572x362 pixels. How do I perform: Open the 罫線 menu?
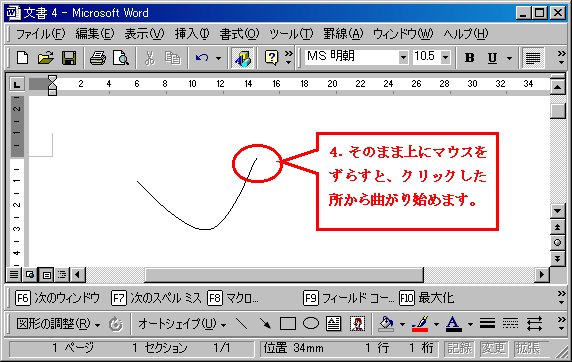point(343,34)
